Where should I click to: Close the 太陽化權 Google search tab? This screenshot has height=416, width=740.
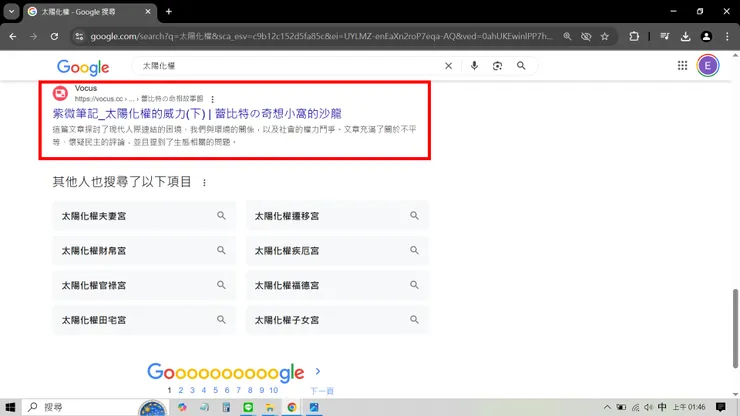pyautogui.click(x=148, y=11)
